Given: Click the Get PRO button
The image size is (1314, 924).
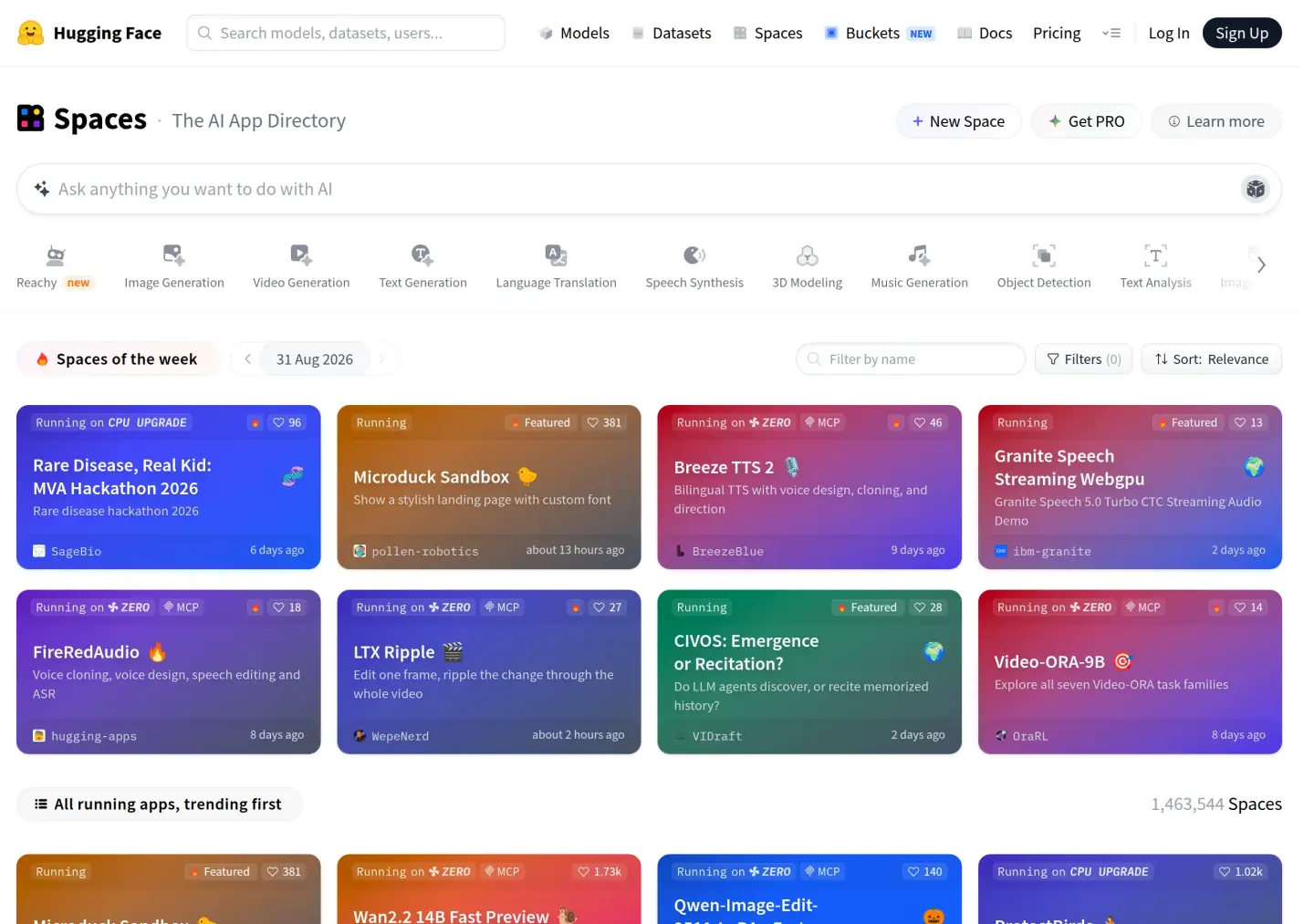Looking at the screenshot, I should pos(1086,121).
